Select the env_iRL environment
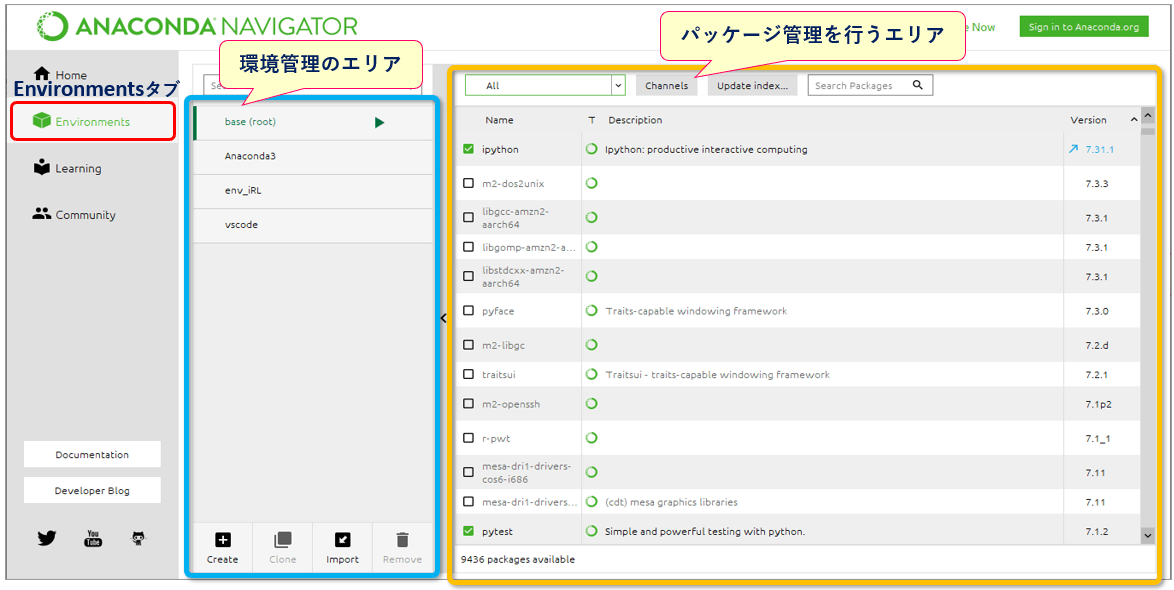The height and width of the screenshot is (590, 1174). click(x=313, y=191)
